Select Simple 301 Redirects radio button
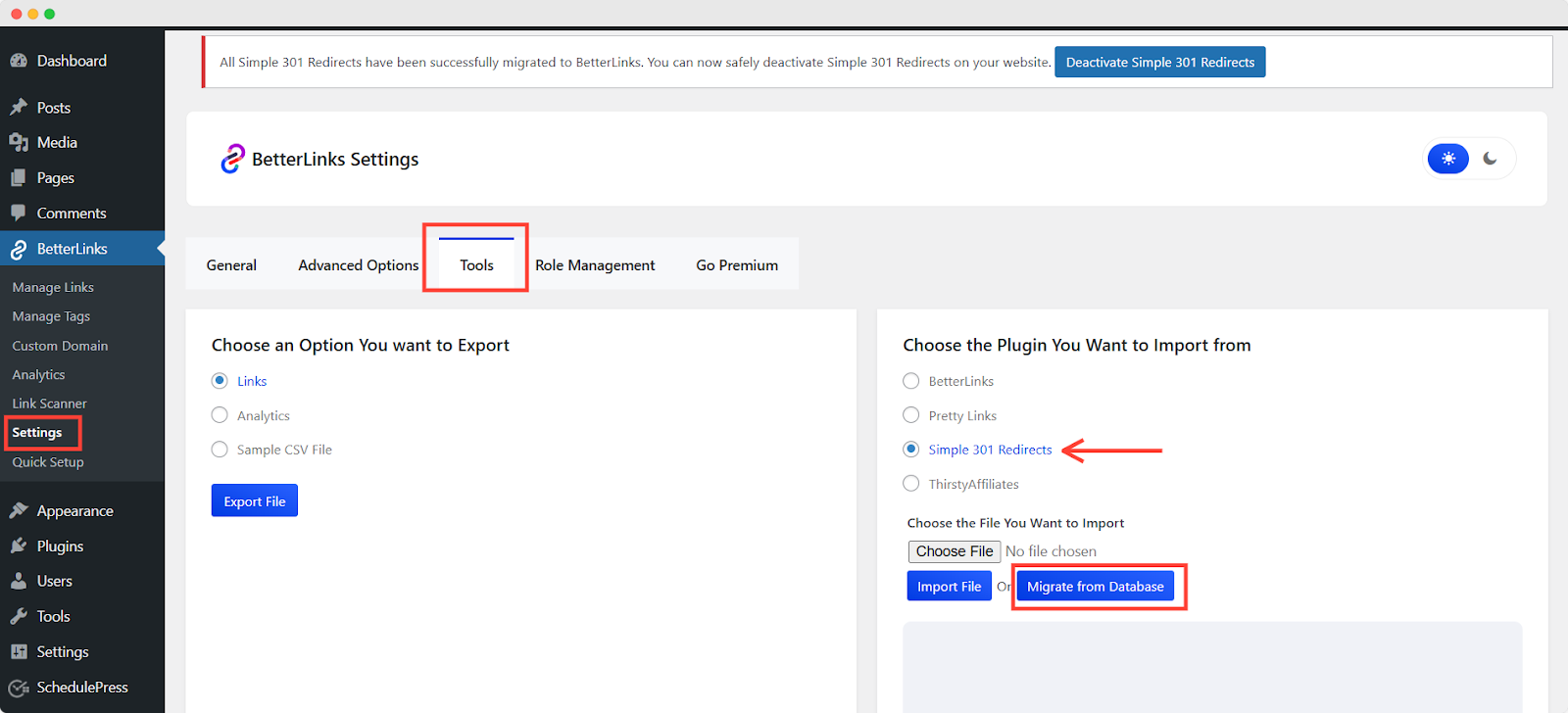 pyautogui.click(x=911, y=450)
